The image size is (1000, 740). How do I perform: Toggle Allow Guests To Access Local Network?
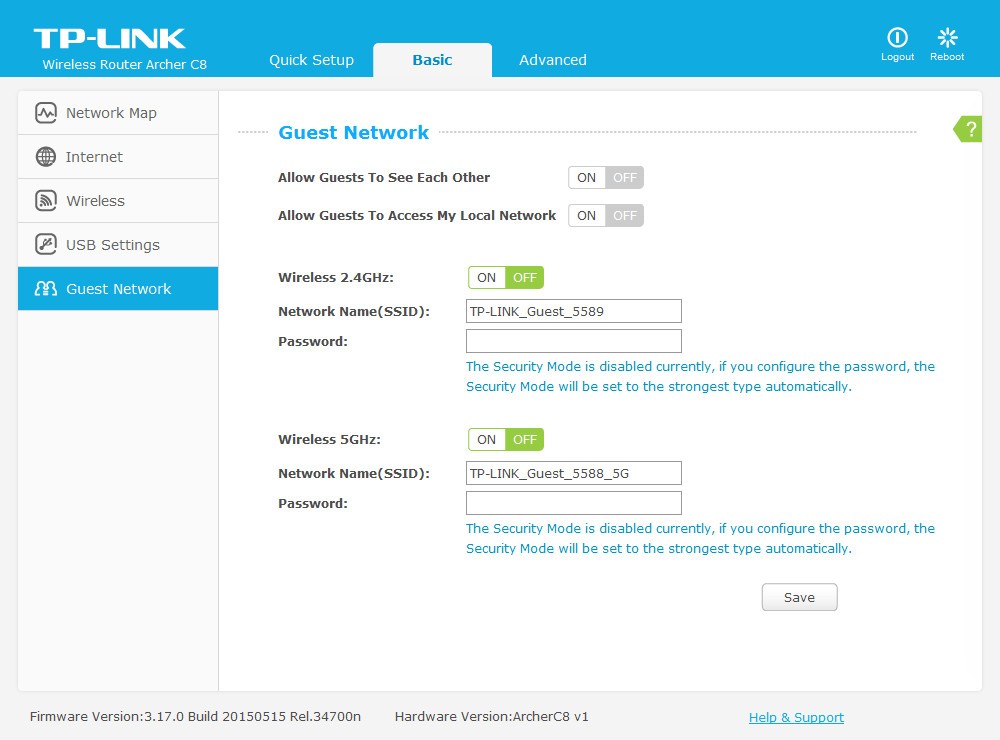(606, 216)
